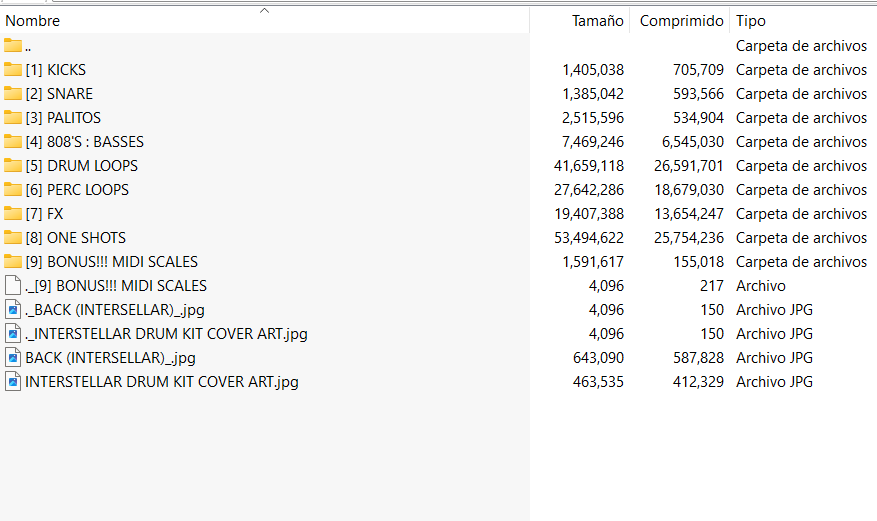877x521 pixels.
Task: Click the [2] SNARE folder icon
Action: pyautogui.click(x=13, y=94)
